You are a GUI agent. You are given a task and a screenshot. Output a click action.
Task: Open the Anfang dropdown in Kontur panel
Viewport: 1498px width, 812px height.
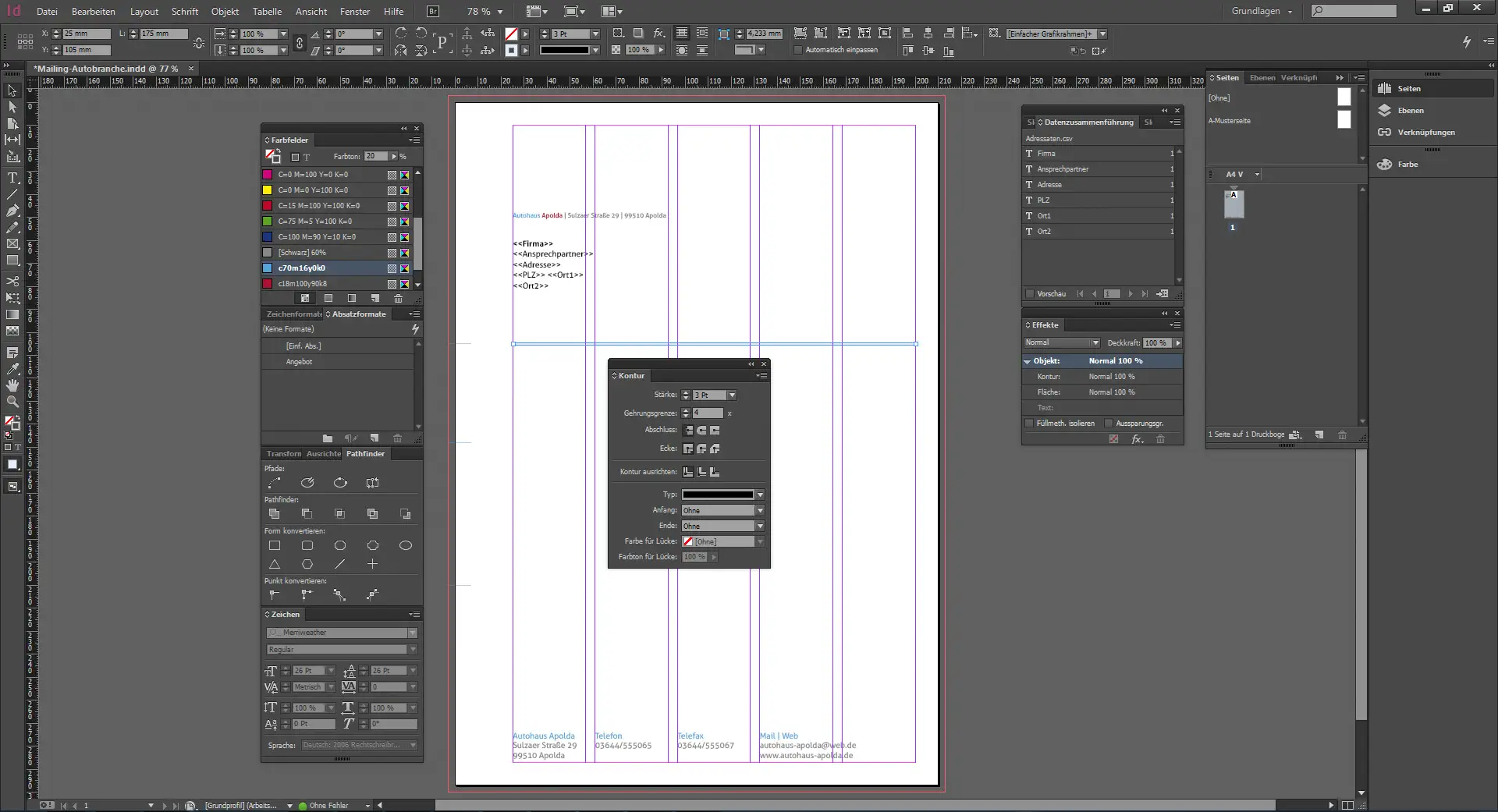click(x=759, y=510)
